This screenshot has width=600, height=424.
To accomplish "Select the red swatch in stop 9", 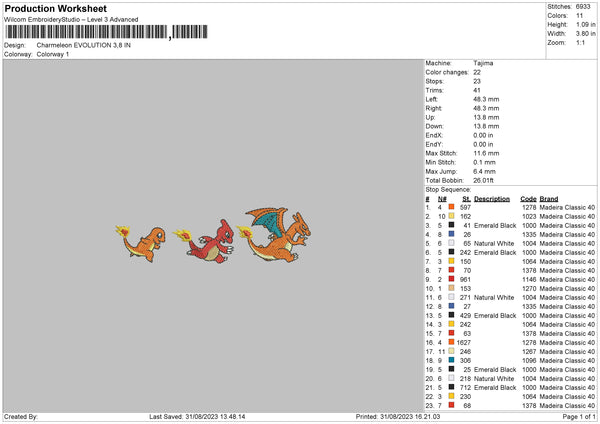I will click(452, 279).
